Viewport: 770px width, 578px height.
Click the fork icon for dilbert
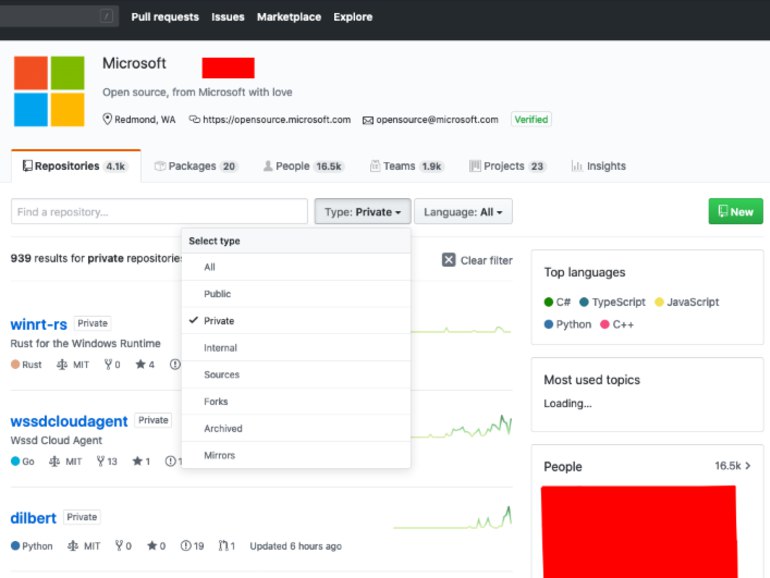(119, 546)
